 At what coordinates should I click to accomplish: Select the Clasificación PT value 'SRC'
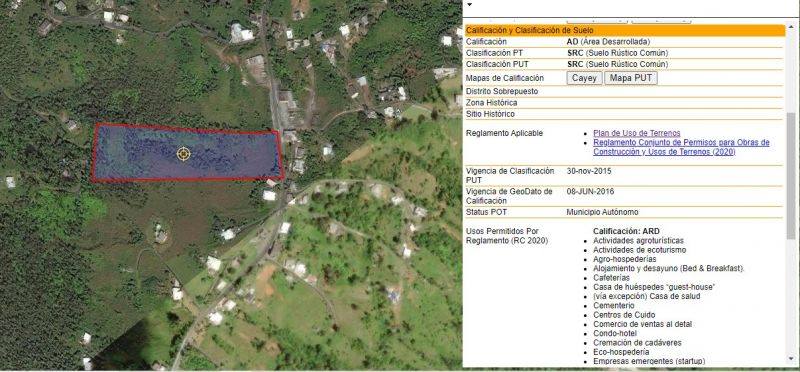(x=617, y=53)
